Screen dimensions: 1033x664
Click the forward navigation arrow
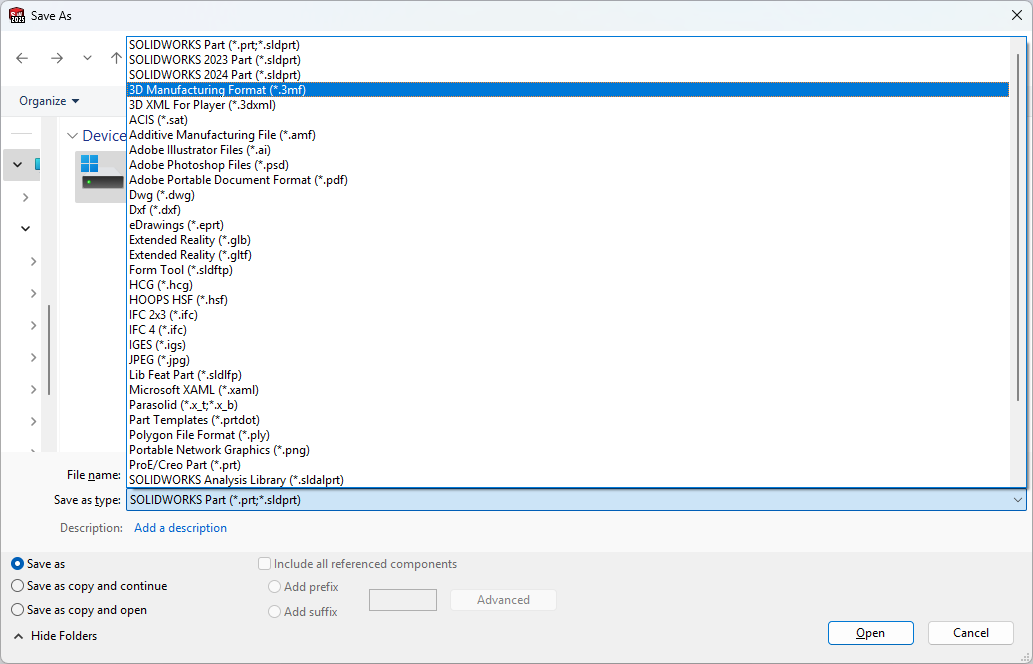click(x=56, y=58)
